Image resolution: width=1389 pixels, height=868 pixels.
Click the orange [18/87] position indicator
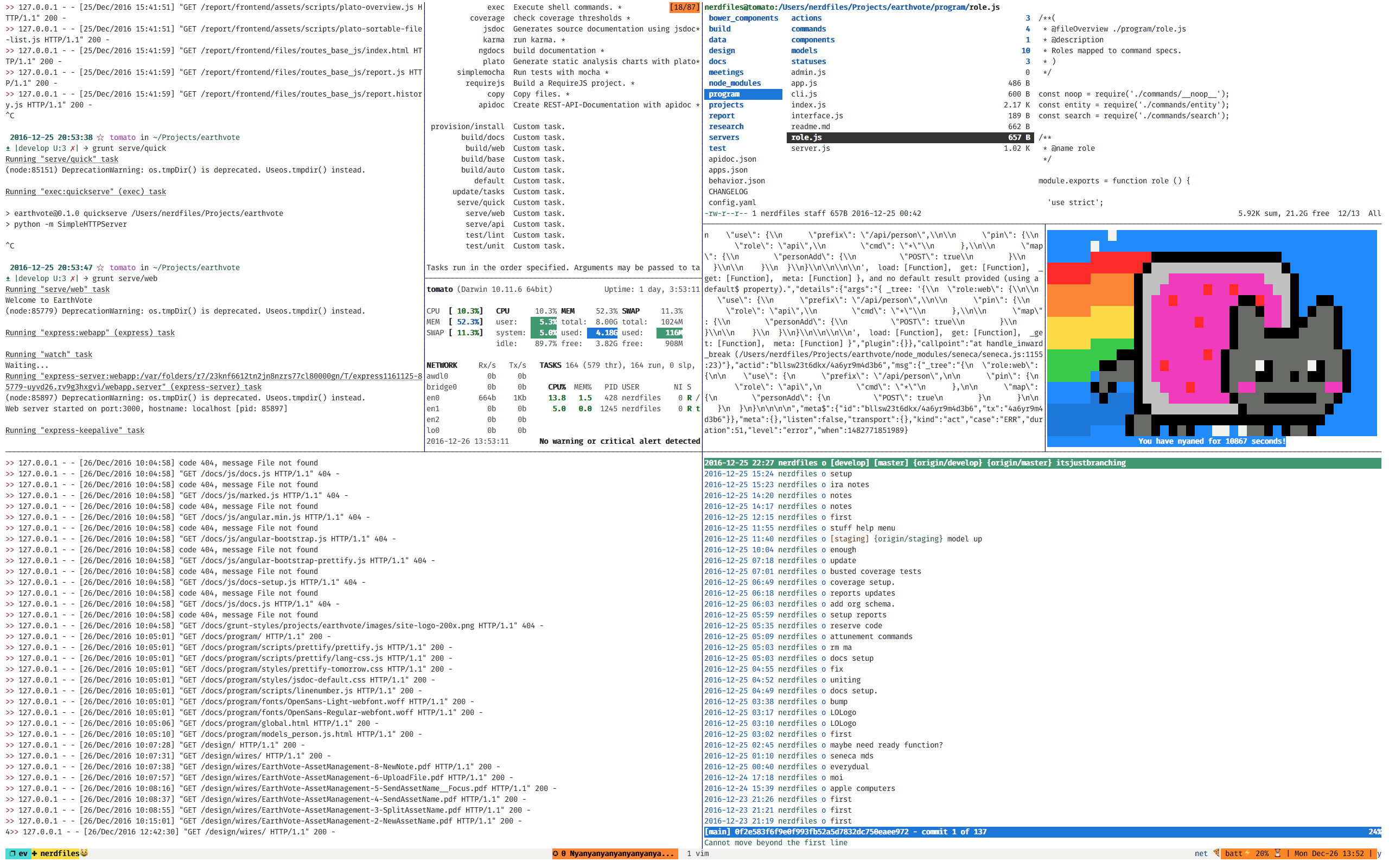[x=684, y=8]
